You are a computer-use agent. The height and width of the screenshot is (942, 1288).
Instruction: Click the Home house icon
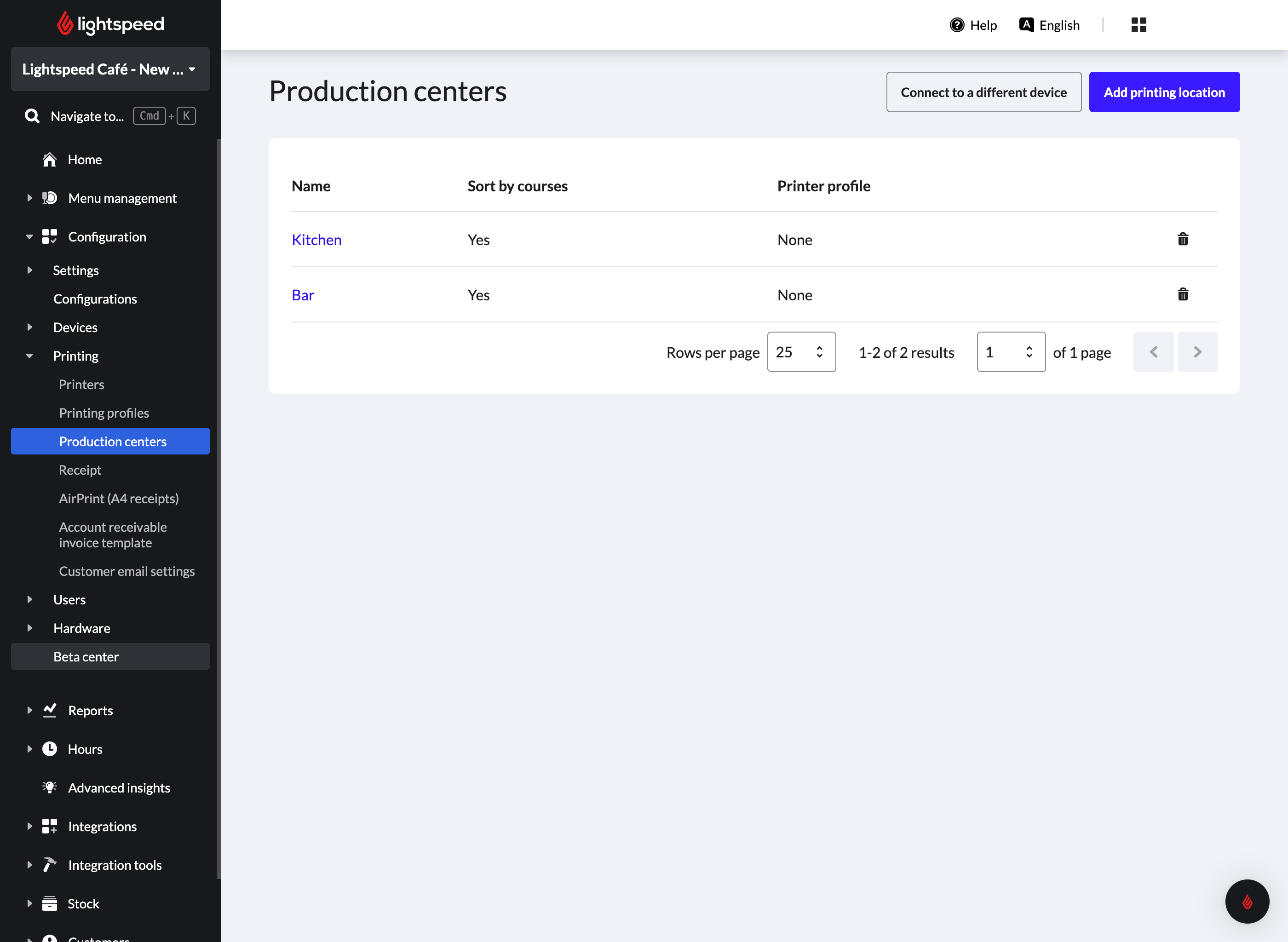pos(50,160)
